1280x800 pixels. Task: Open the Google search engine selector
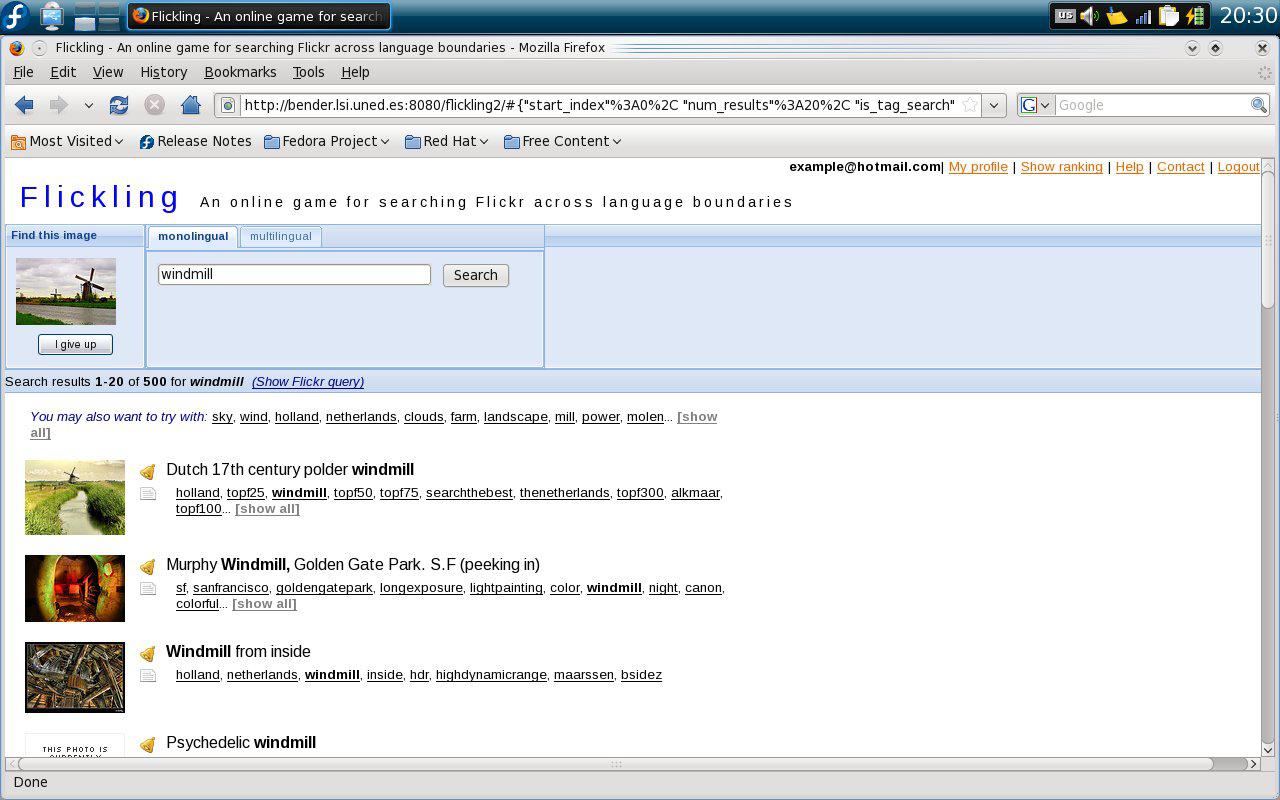(1036, 105)
